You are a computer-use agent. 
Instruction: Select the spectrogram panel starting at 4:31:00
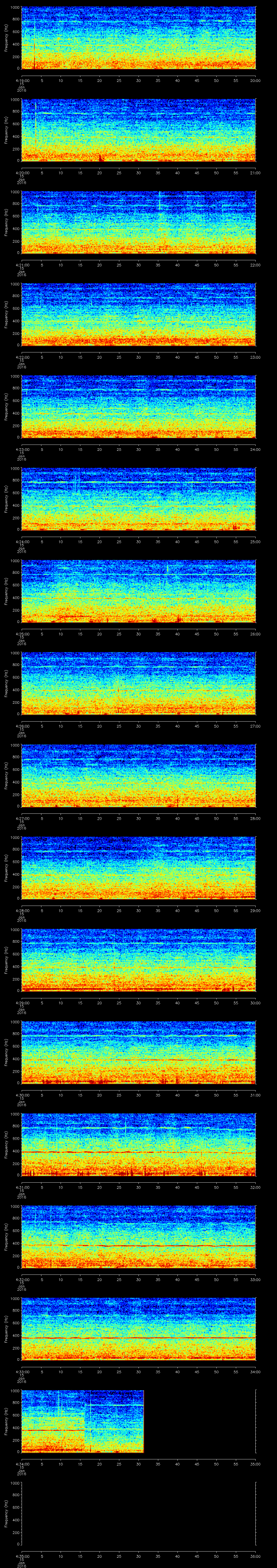point(138,1144)
